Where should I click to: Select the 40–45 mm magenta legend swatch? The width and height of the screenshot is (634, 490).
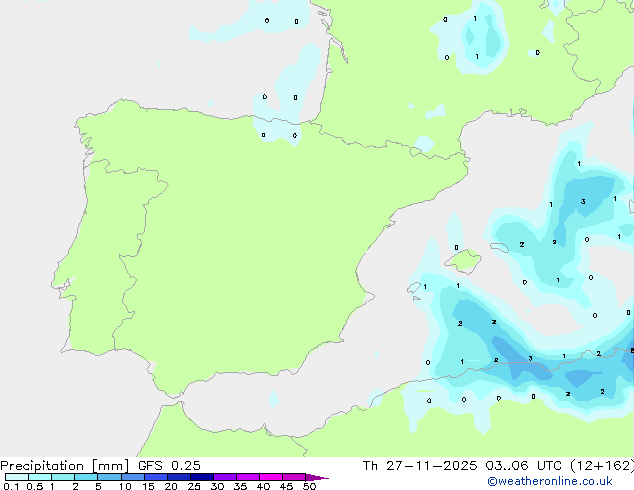coord(271,477)
